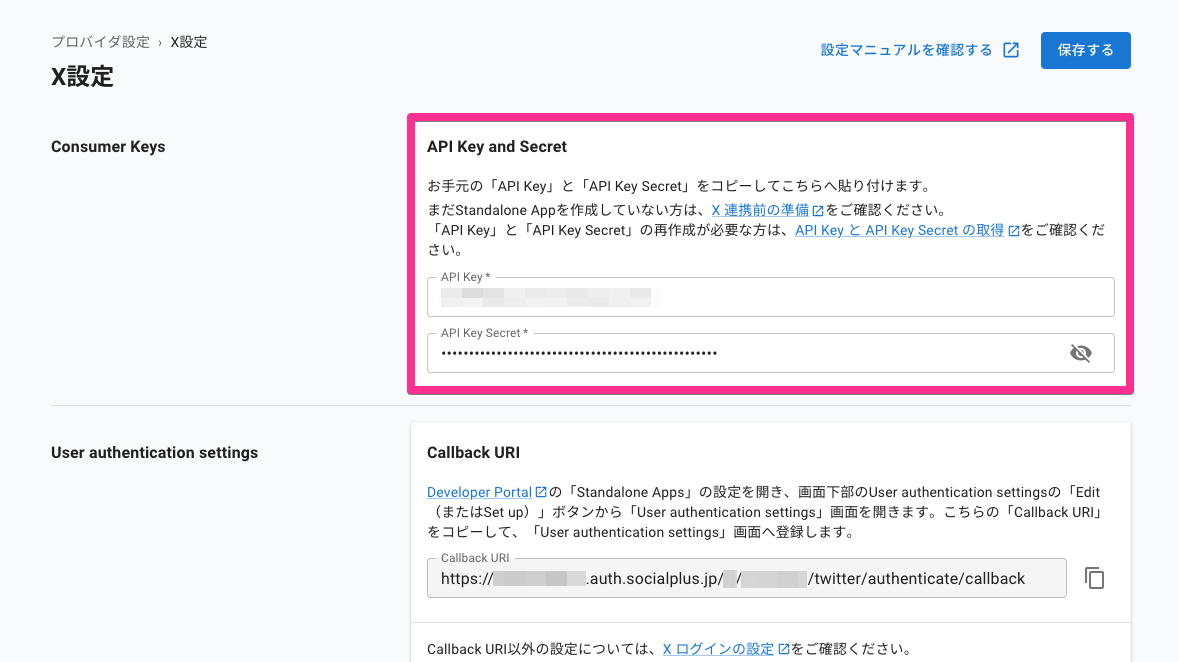Open X 連携前の準備 link
This screenshot has width=1179, height=662.
[x=759, y=210]
